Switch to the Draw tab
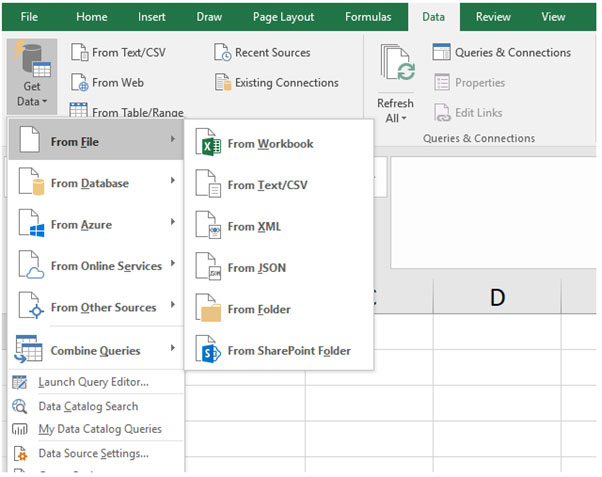Viewport: 602px width, 477px height. pyautogui.click(x=209, y=17)
